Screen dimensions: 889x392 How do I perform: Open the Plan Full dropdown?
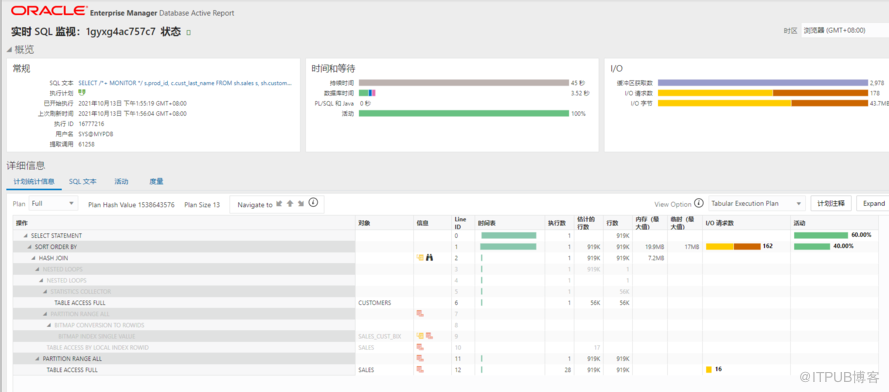coord(53,203)
